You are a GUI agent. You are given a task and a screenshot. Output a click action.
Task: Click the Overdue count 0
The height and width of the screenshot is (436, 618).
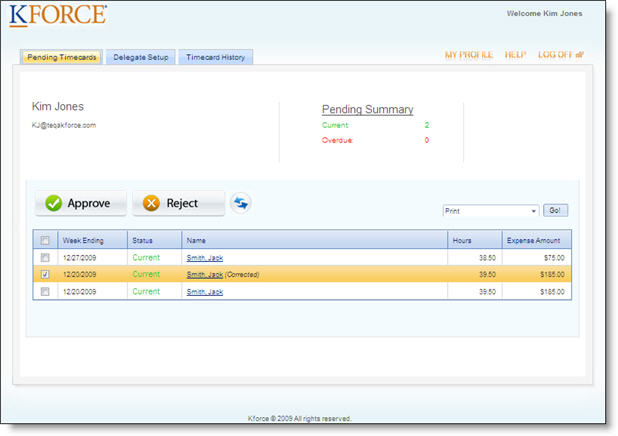coord(427,140)
